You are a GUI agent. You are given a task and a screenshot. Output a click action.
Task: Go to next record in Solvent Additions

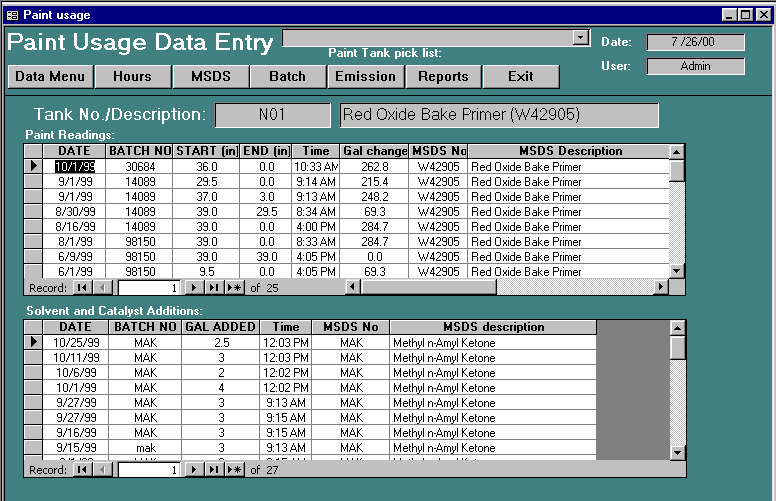click(194, 469)
